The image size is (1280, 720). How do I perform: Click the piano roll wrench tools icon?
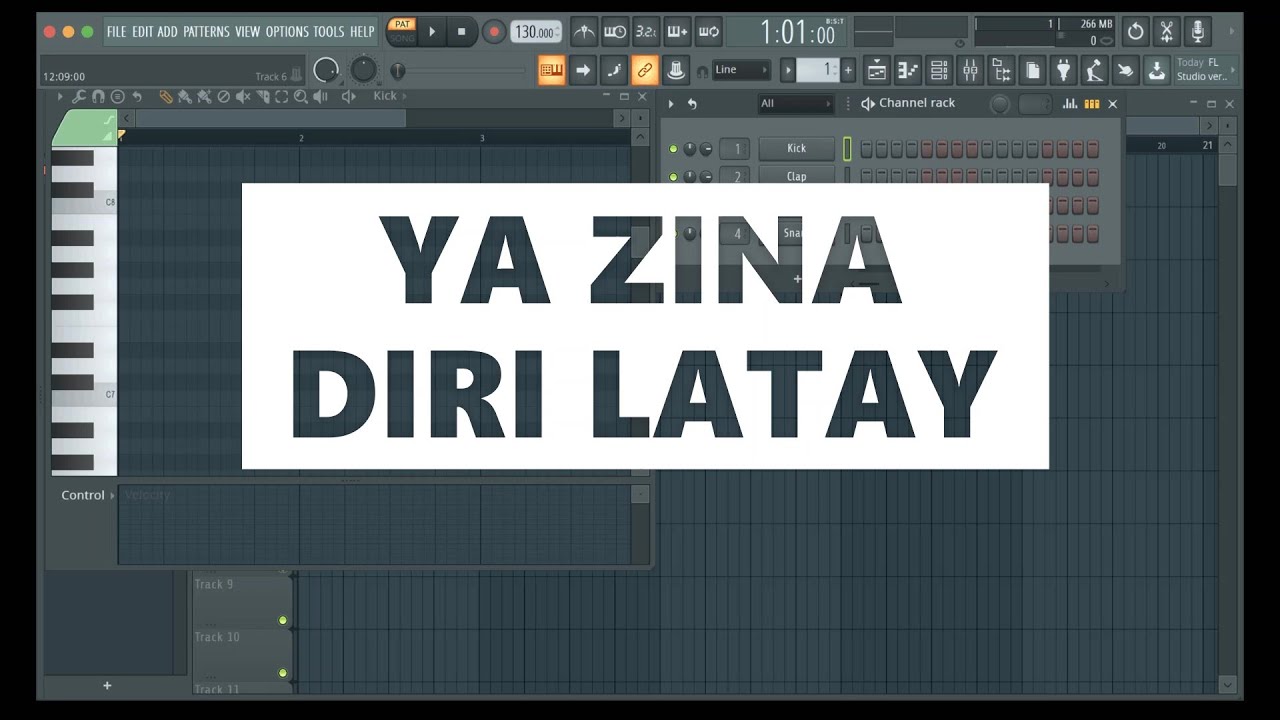click(x=78, y=97)
